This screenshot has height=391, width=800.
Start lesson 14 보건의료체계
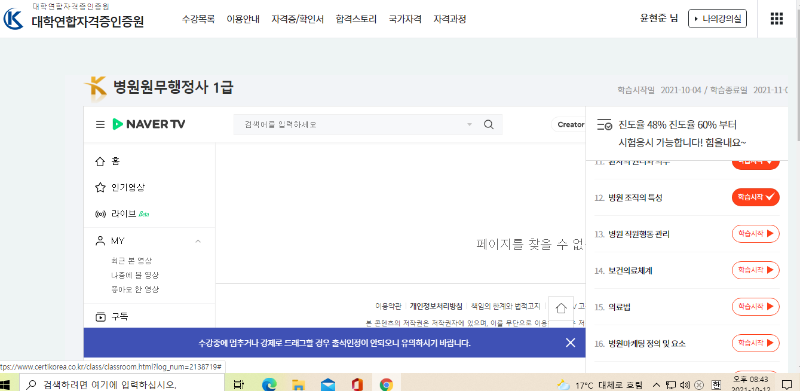(756, 270)
